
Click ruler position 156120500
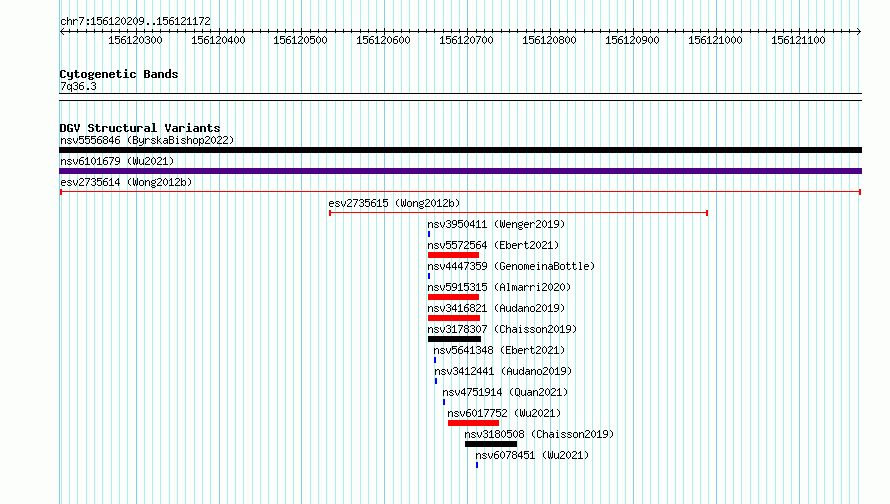300,40
